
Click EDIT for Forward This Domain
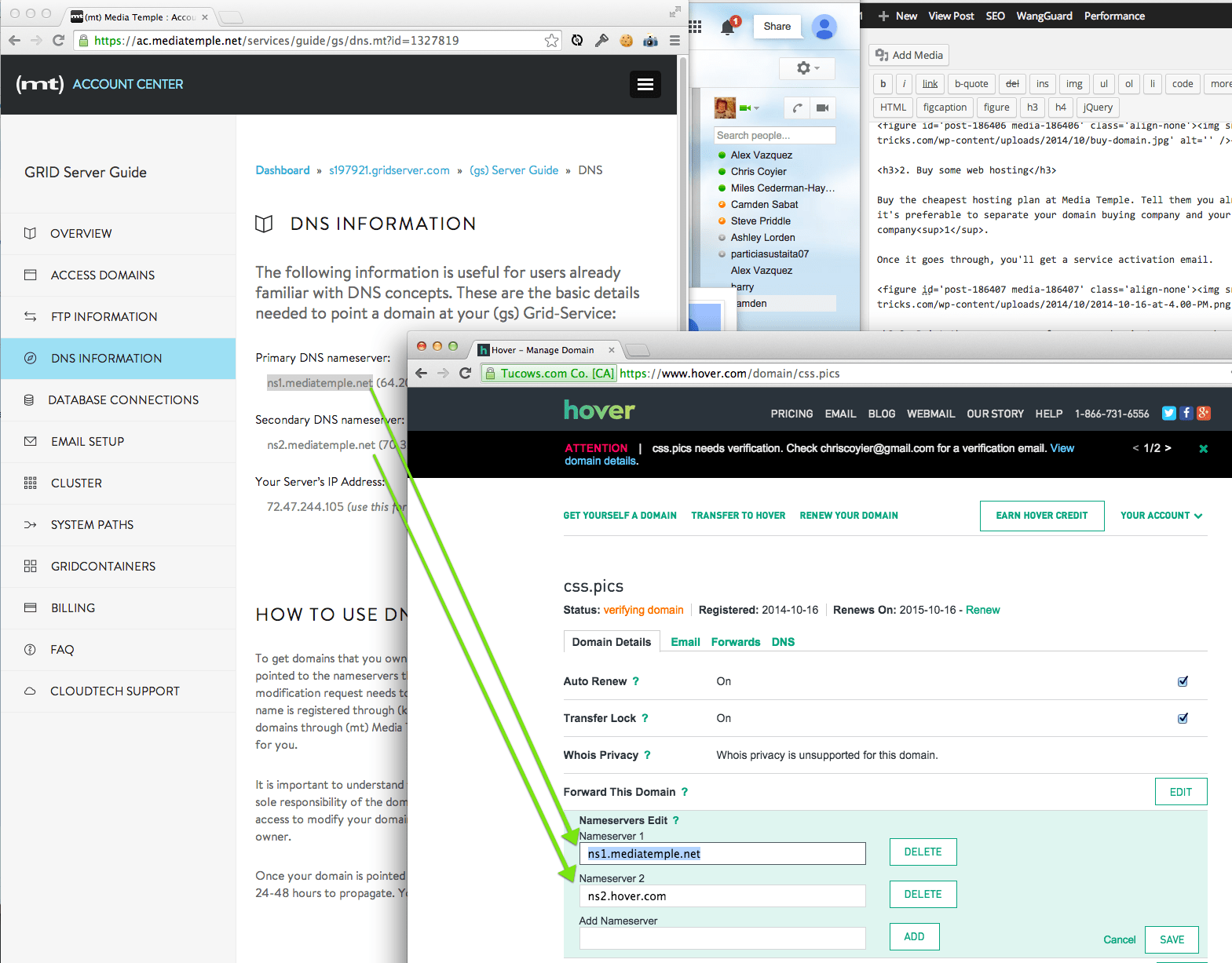point(1180,792)
